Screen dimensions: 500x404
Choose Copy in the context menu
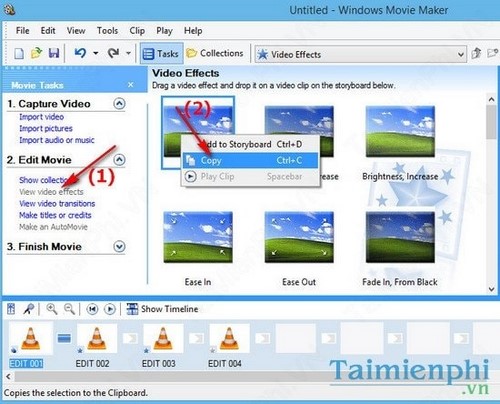[250, 160]
